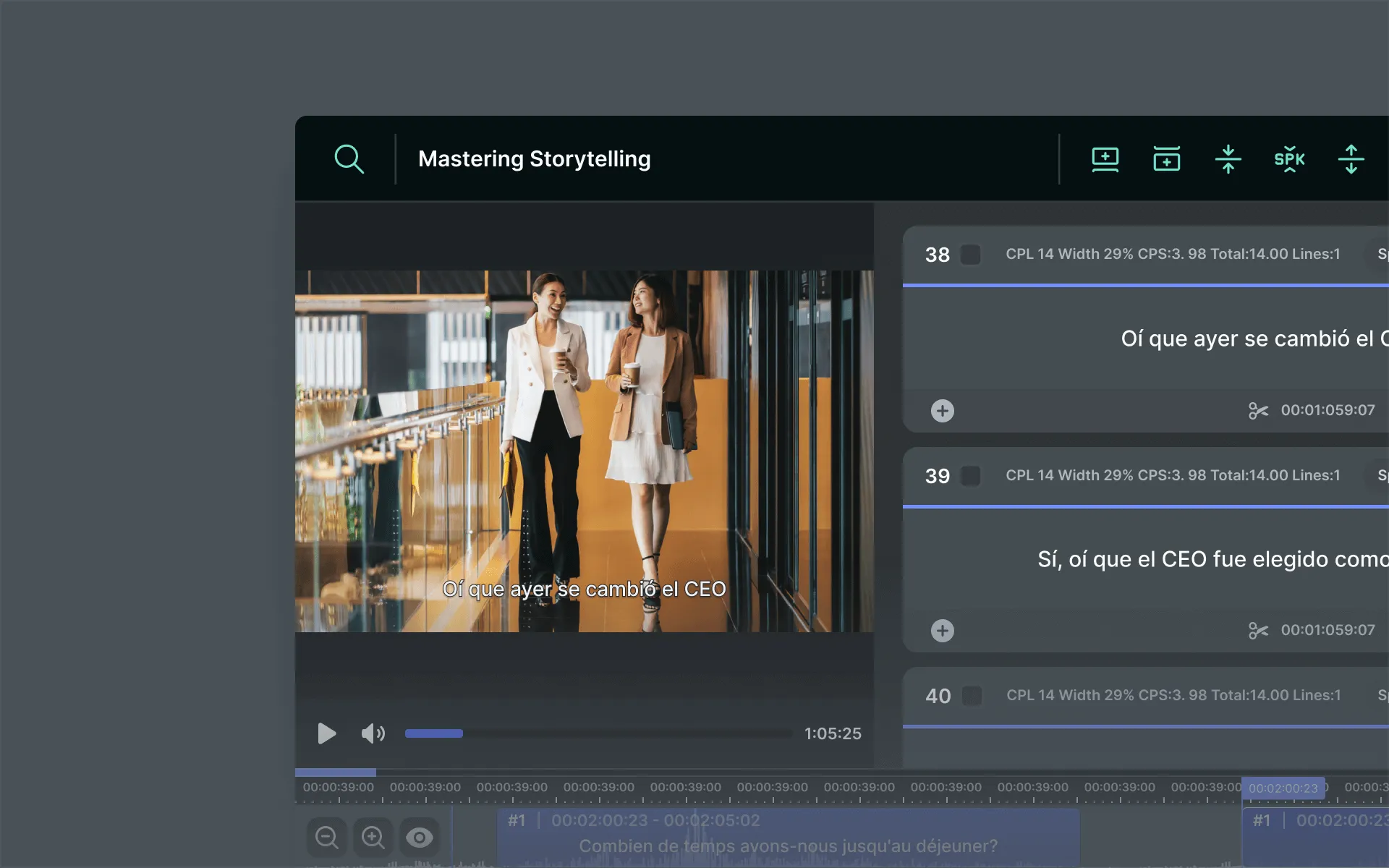This screenshot has width=1389, height=868.
Task: Click the video preview frame
Action: (585, 451)
